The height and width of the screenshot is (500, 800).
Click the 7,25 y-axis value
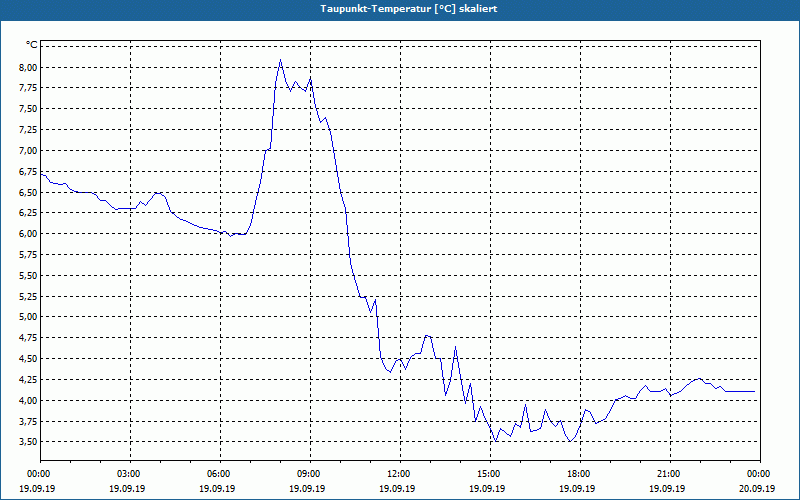point(29,130)
